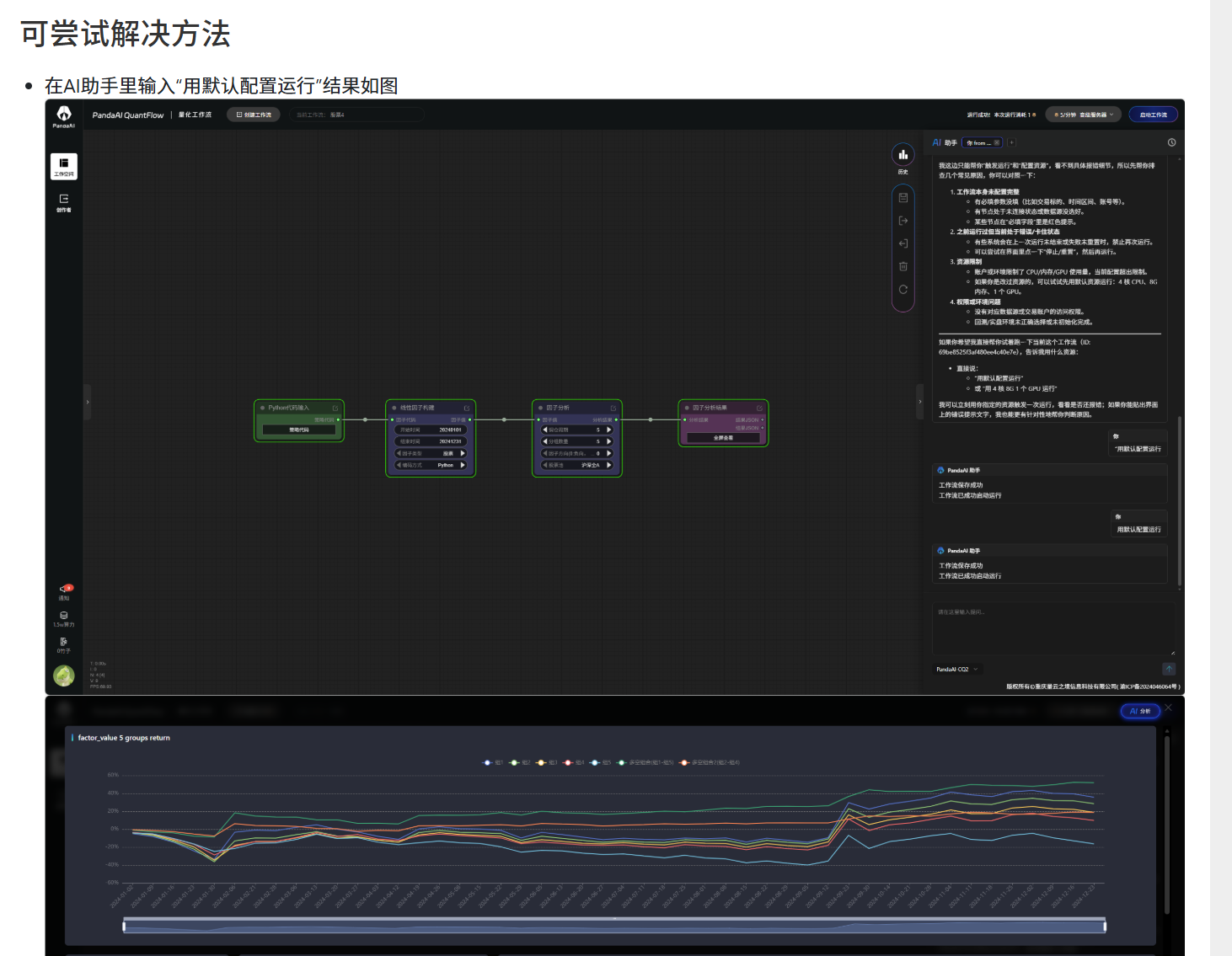This screenshot has height=956, width=1232.
Task: Click the 竹子 bamboo points icon
Action: point(64,645)
